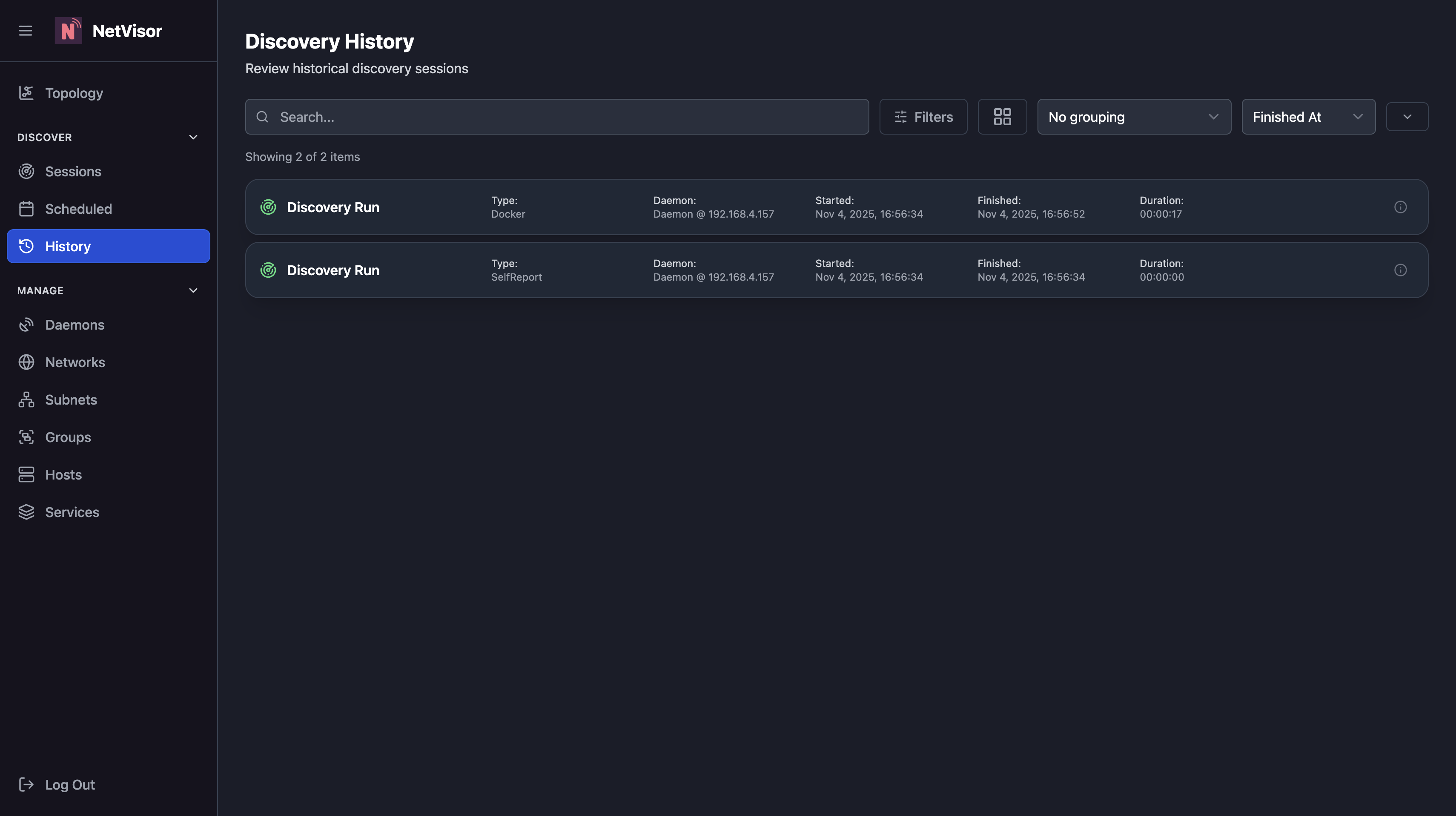Viewport: 1456px width, 816px height.
Task: Click the SelfReport run radar icon
Action: click(x=268, y=270)
